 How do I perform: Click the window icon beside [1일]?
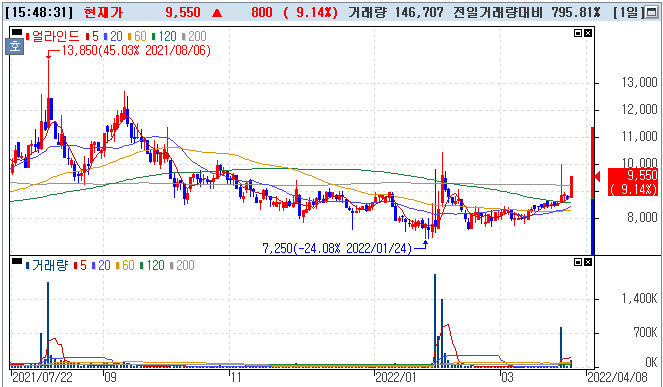click(651, 13)
